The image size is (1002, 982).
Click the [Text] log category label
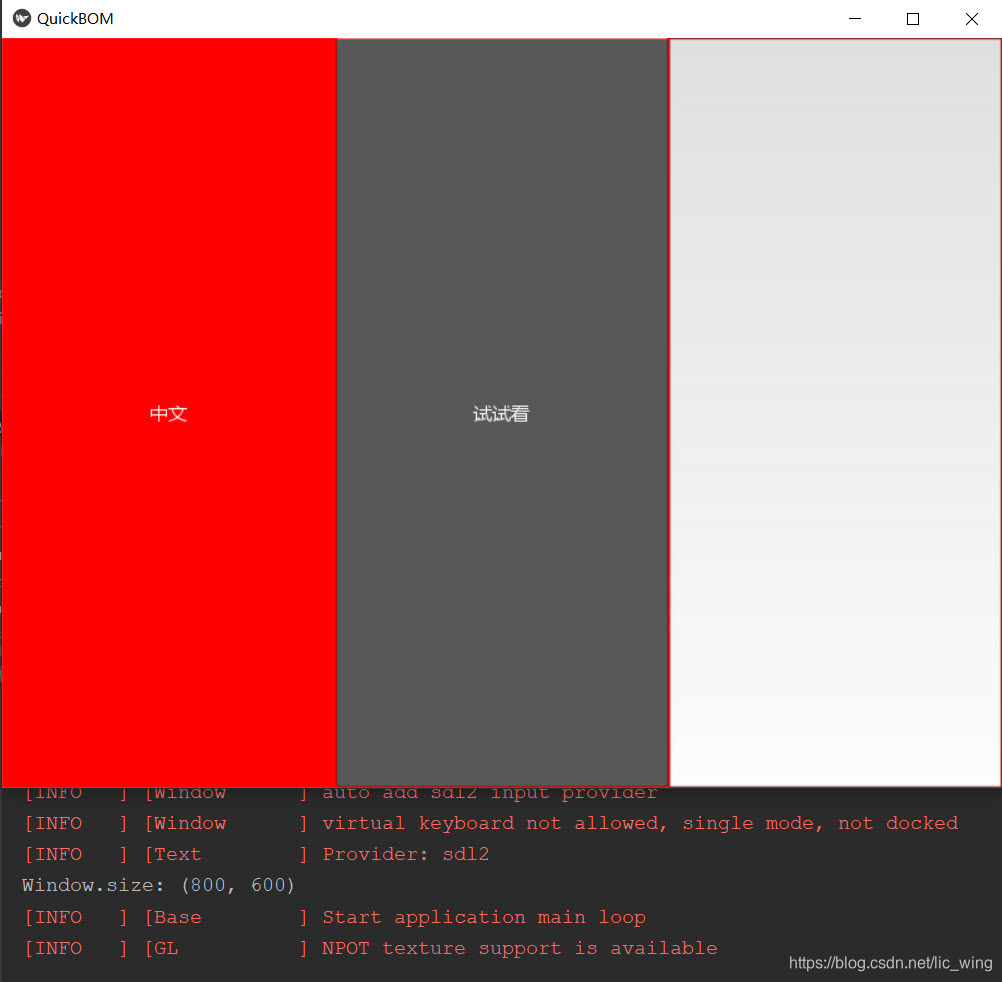pos(174,854)
